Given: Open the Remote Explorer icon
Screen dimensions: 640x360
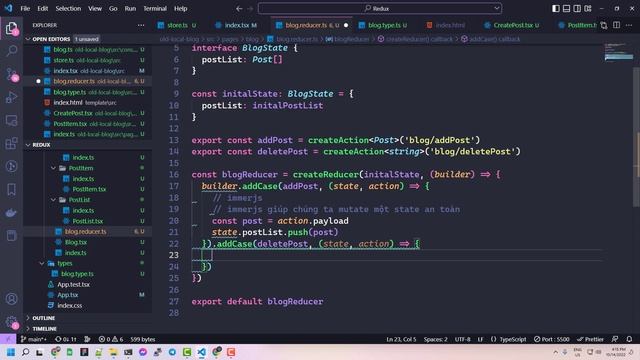Looking at the screenshot, I should [x=11, y=120].
